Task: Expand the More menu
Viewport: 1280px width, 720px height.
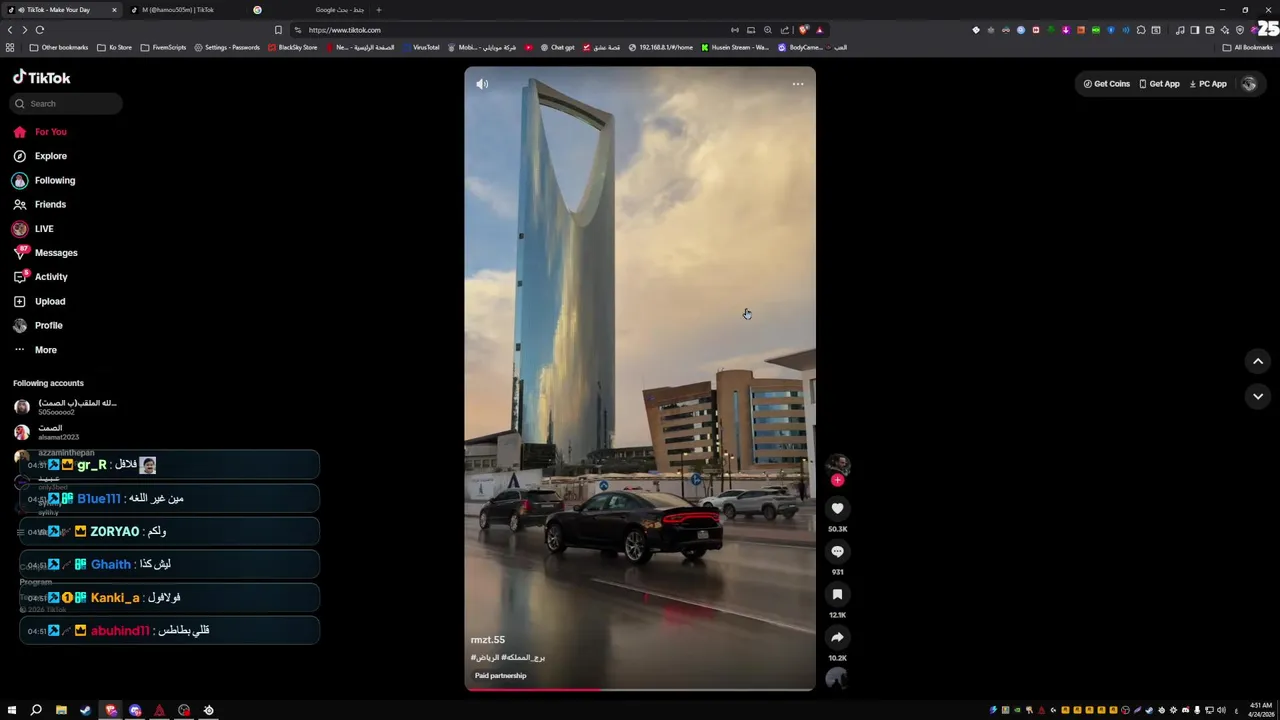Action: [x=35, y=350]
